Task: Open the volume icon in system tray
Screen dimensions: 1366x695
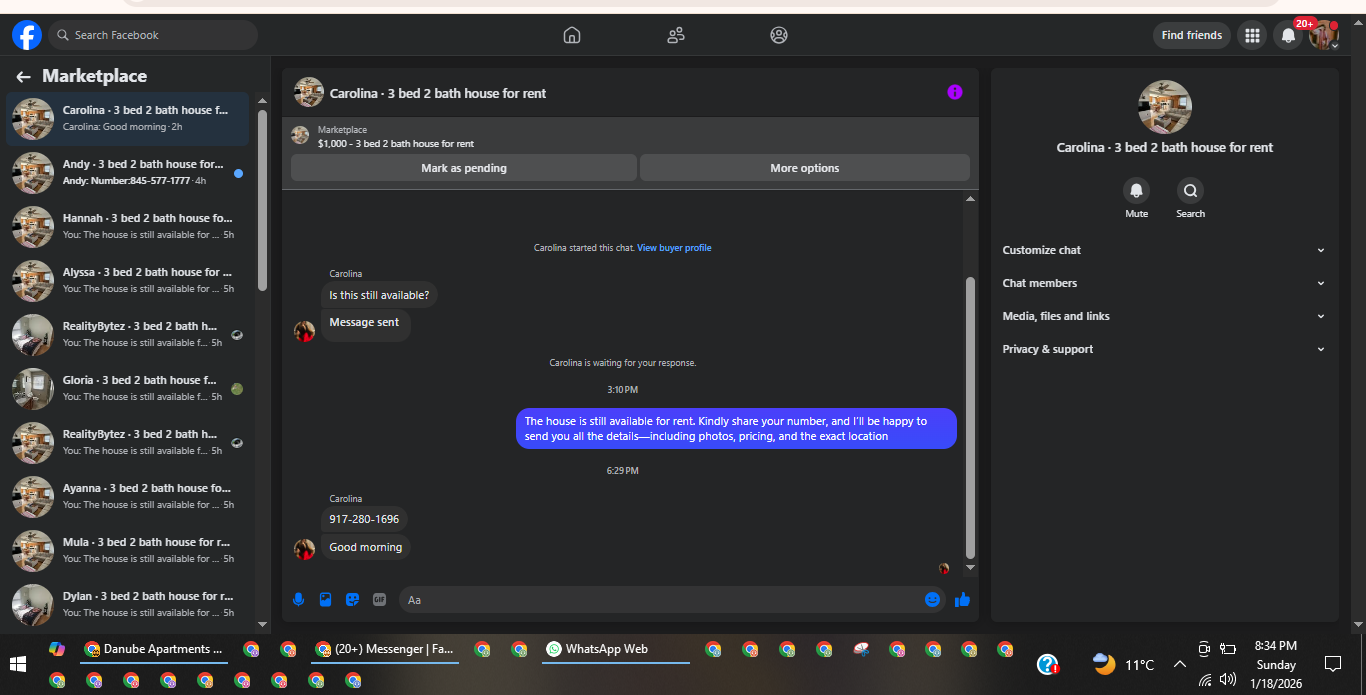Action: (x=1228, y=679)
